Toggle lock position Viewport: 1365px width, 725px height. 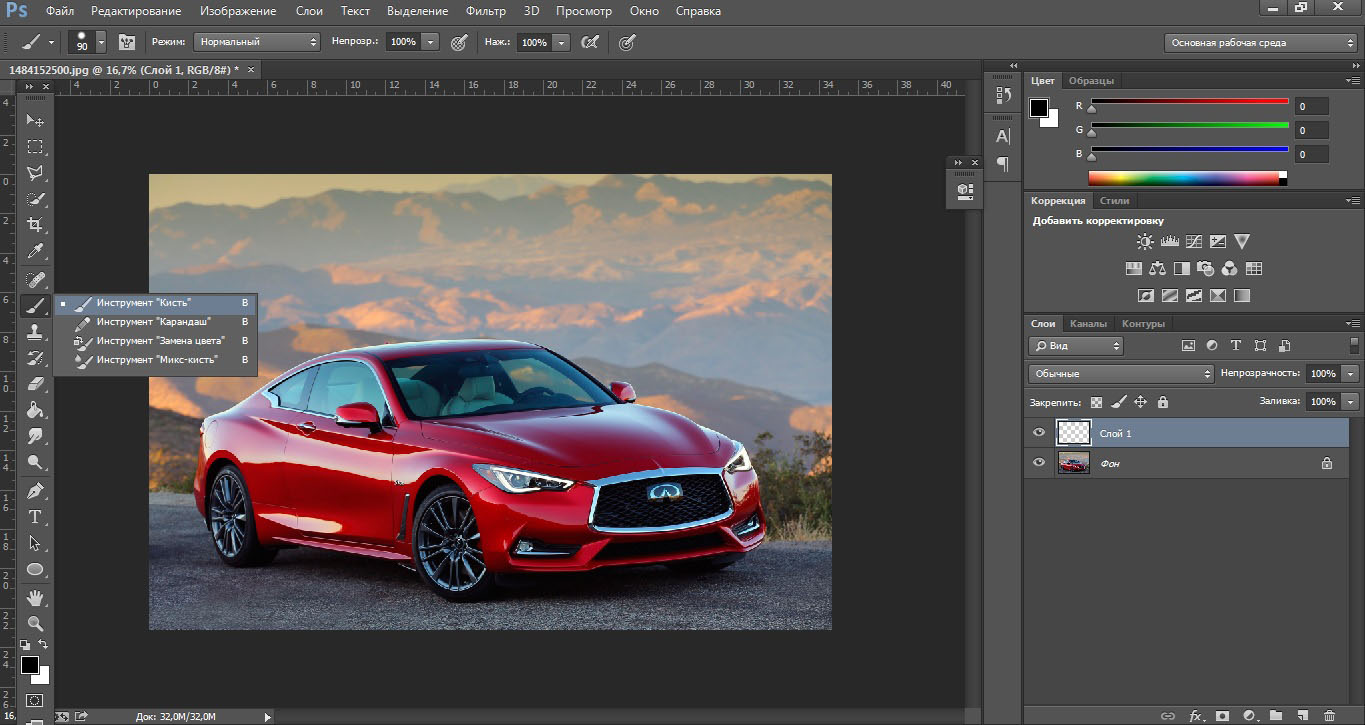pyautogui.click(x=1140, y=402)
